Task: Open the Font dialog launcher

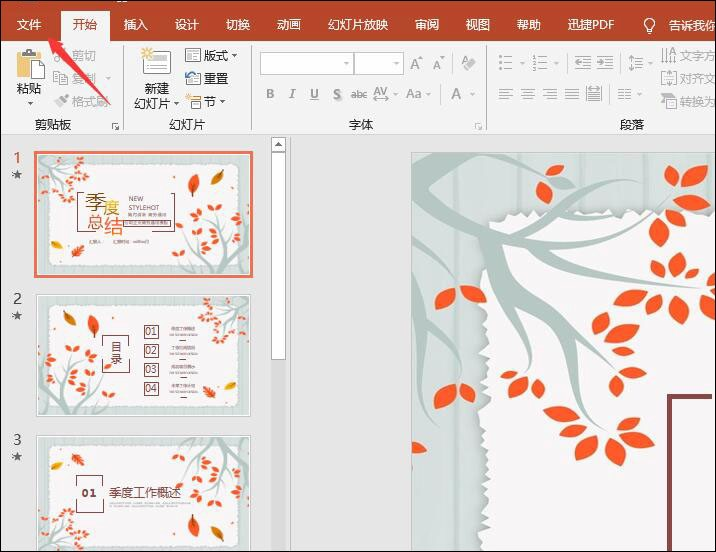Action: pos(477,127)
